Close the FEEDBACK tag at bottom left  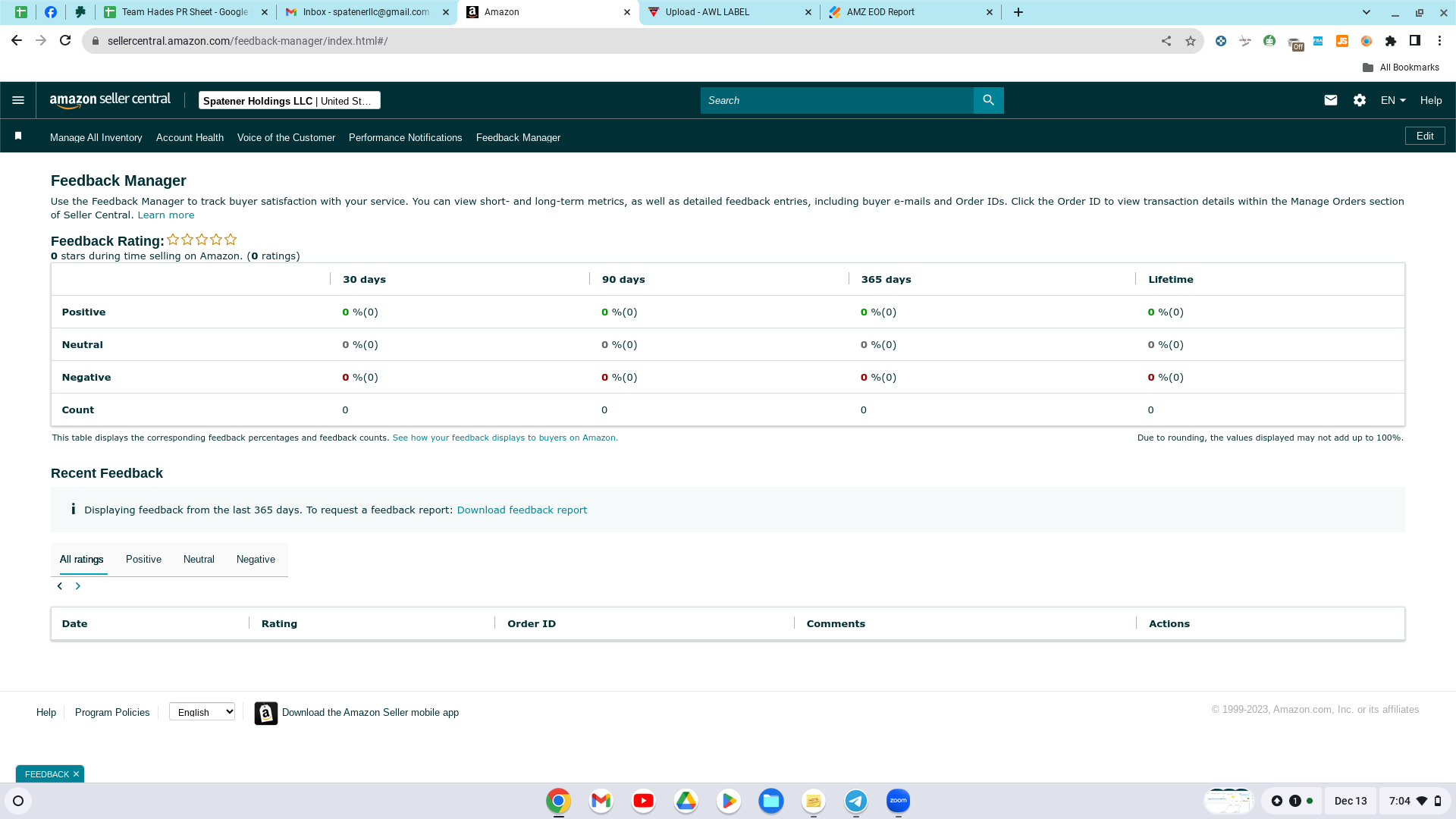coord(76,774)
